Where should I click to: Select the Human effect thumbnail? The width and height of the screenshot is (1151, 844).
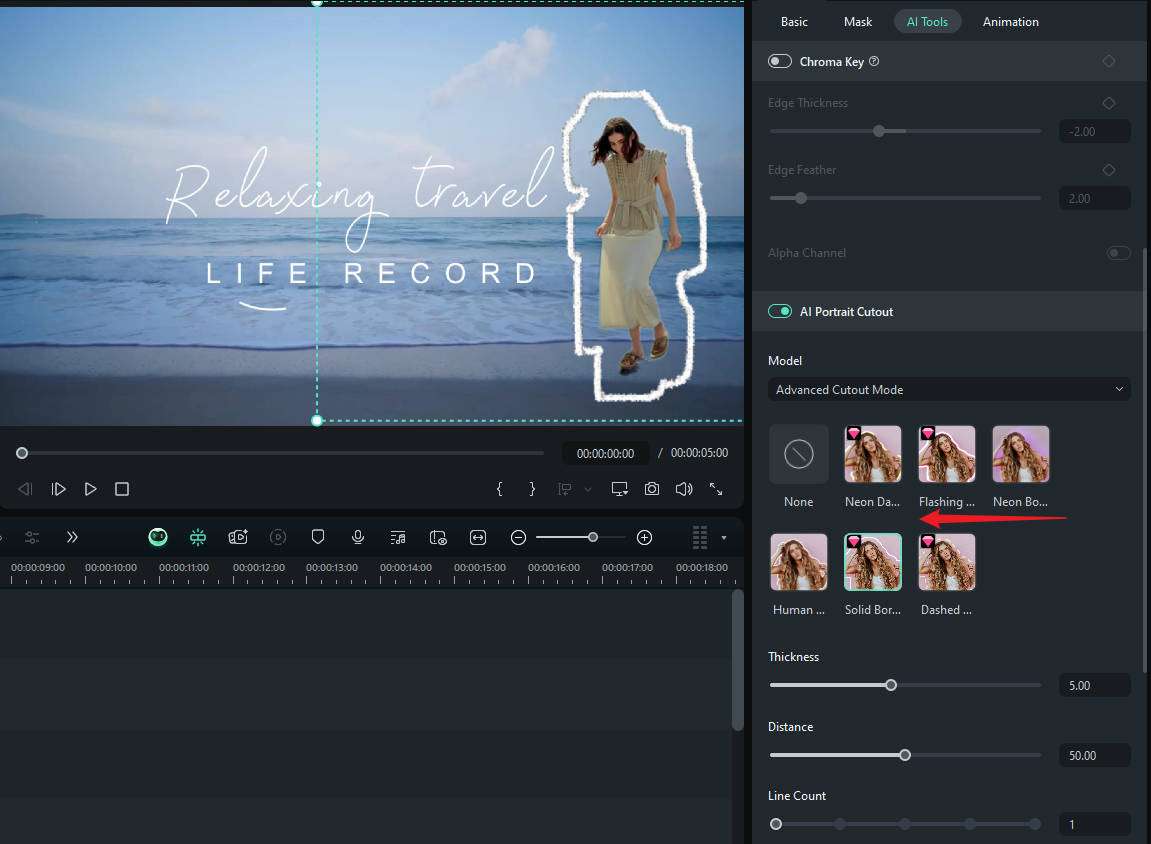point(799,562)
